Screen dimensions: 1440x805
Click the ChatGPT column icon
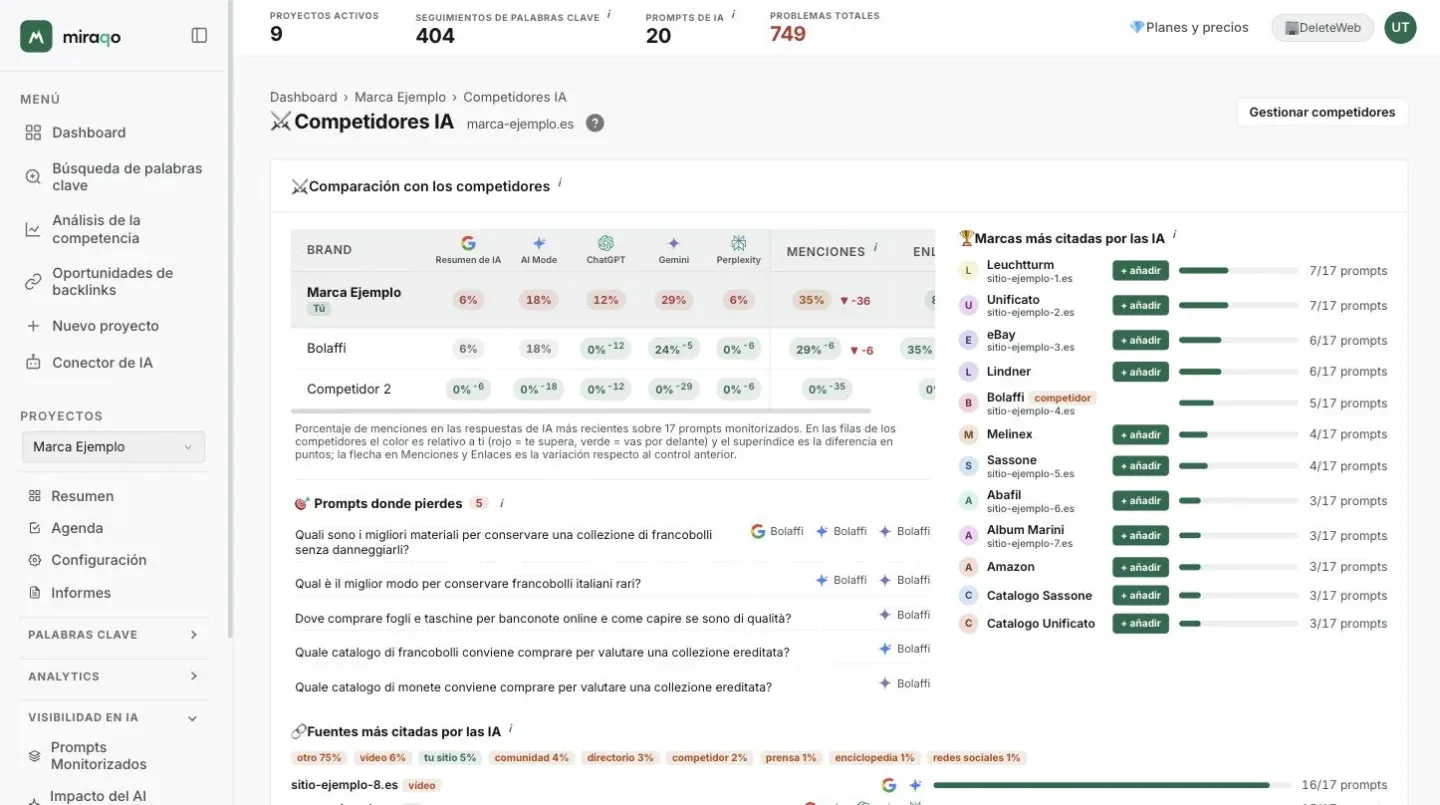pyautogui.click(x=605, y=243)
